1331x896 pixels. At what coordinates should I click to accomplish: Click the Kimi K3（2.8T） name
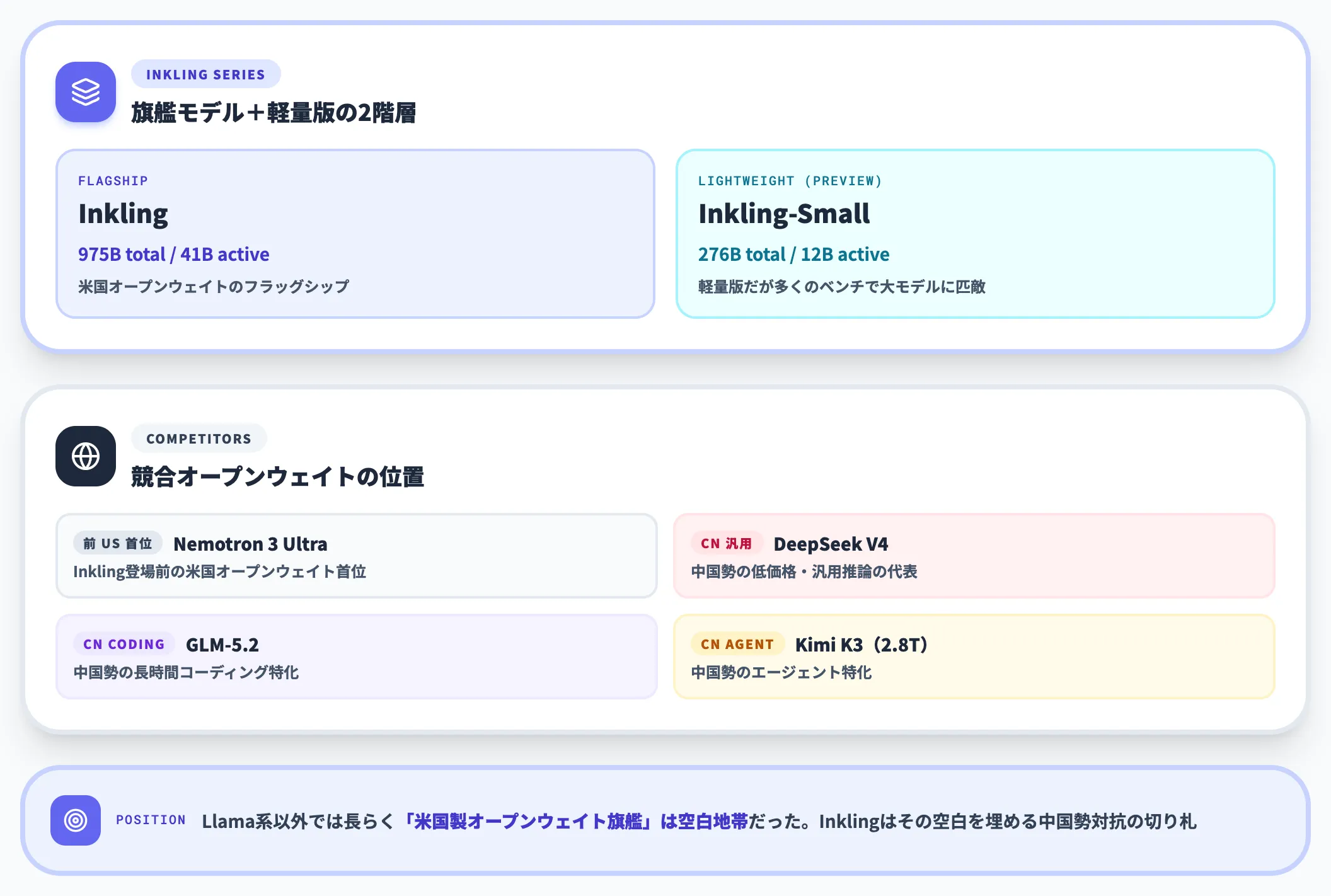(x=861, y=645)
